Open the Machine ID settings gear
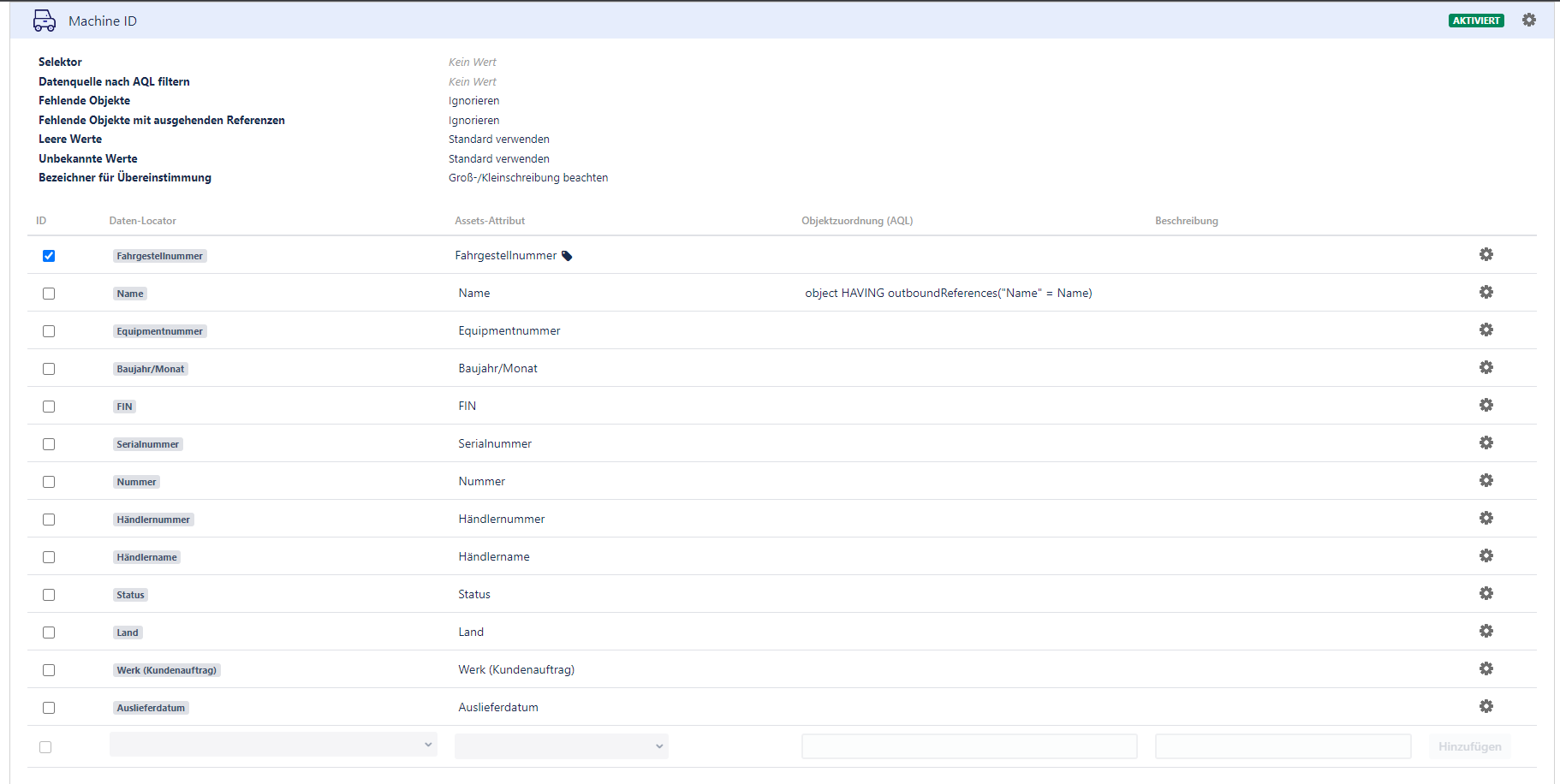The image size is (1560, 784). click(x=1528, y=20)
